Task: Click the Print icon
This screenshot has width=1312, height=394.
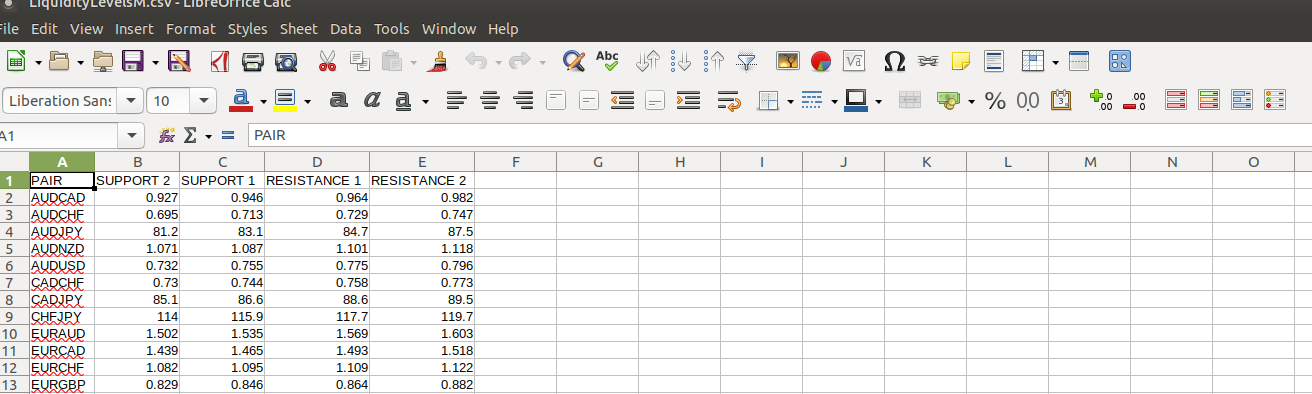Action: pyautogui.click(x=254, y=62)
